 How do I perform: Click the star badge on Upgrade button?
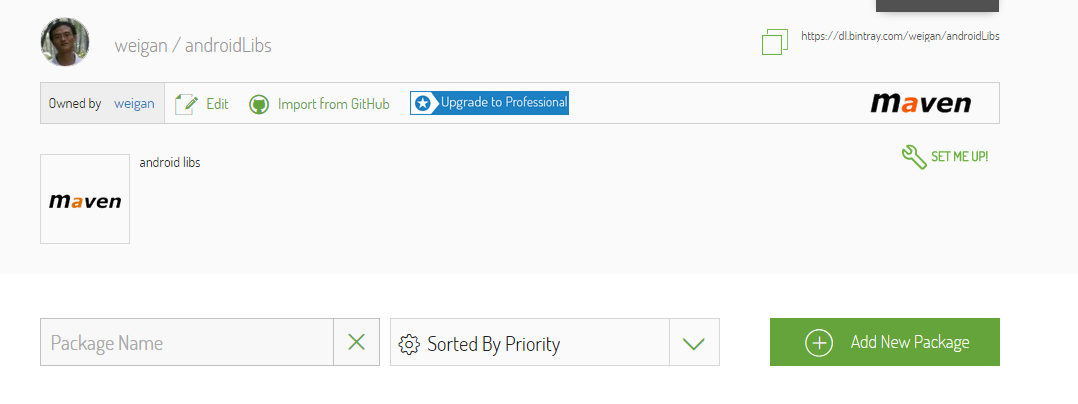click(424, 103)
